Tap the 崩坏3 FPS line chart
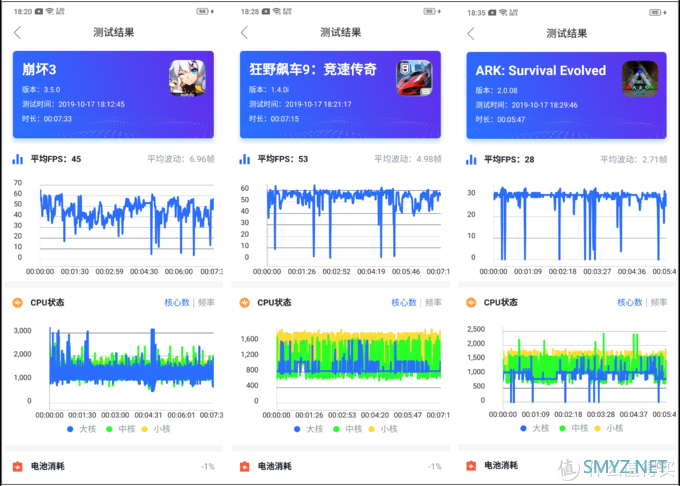The width and height of the screenshot is (680, 486). 127,223
